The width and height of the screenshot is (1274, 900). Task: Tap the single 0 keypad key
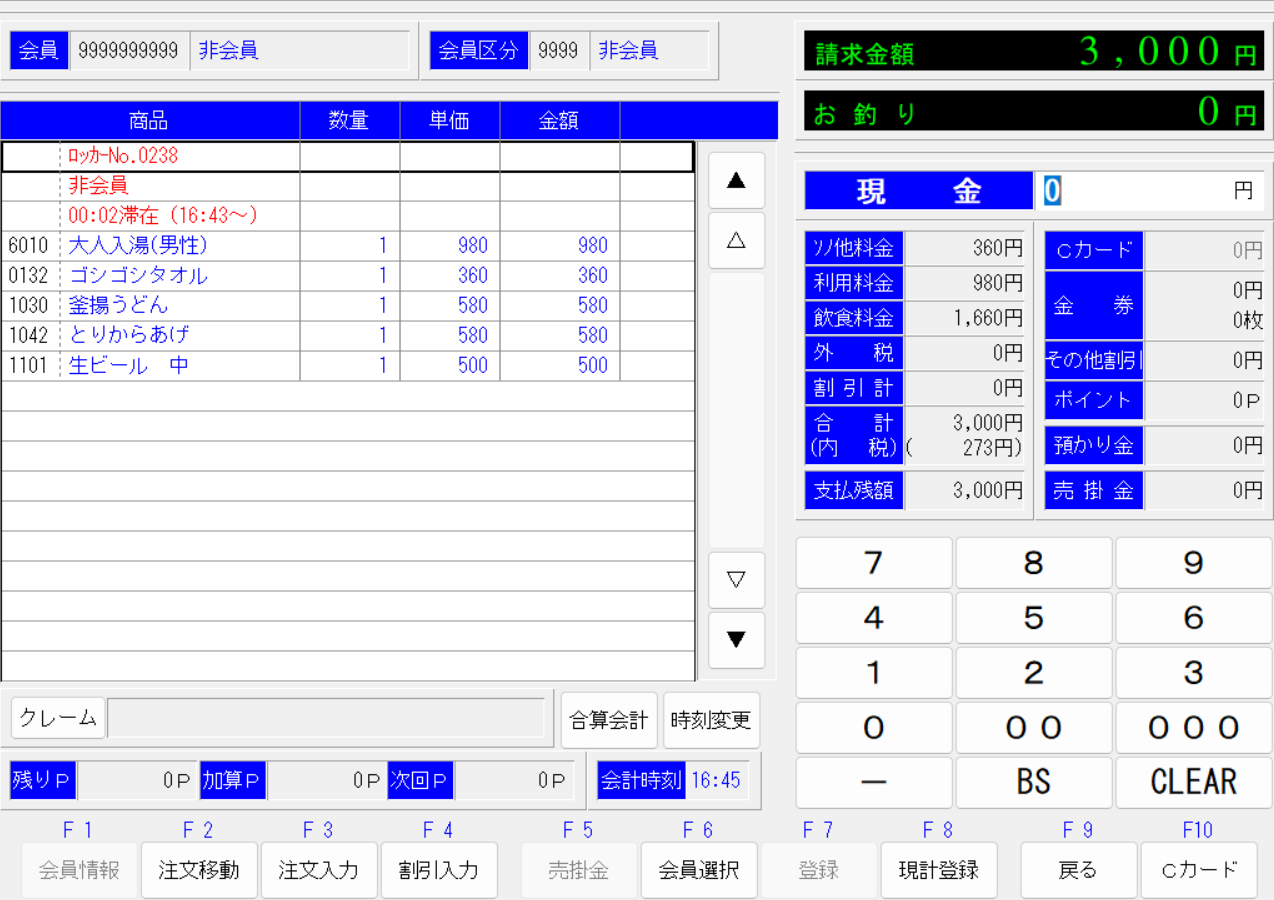pyautogui.click(x=874, y=728)
